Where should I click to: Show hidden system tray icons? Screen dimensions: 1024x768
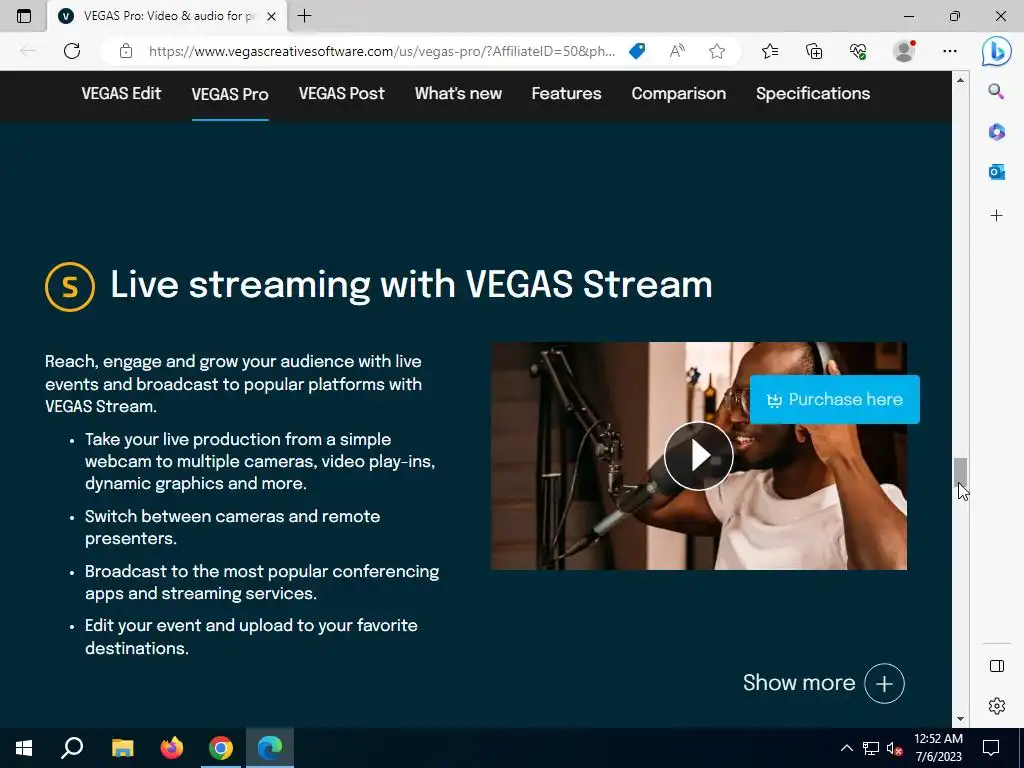point(846,748)
